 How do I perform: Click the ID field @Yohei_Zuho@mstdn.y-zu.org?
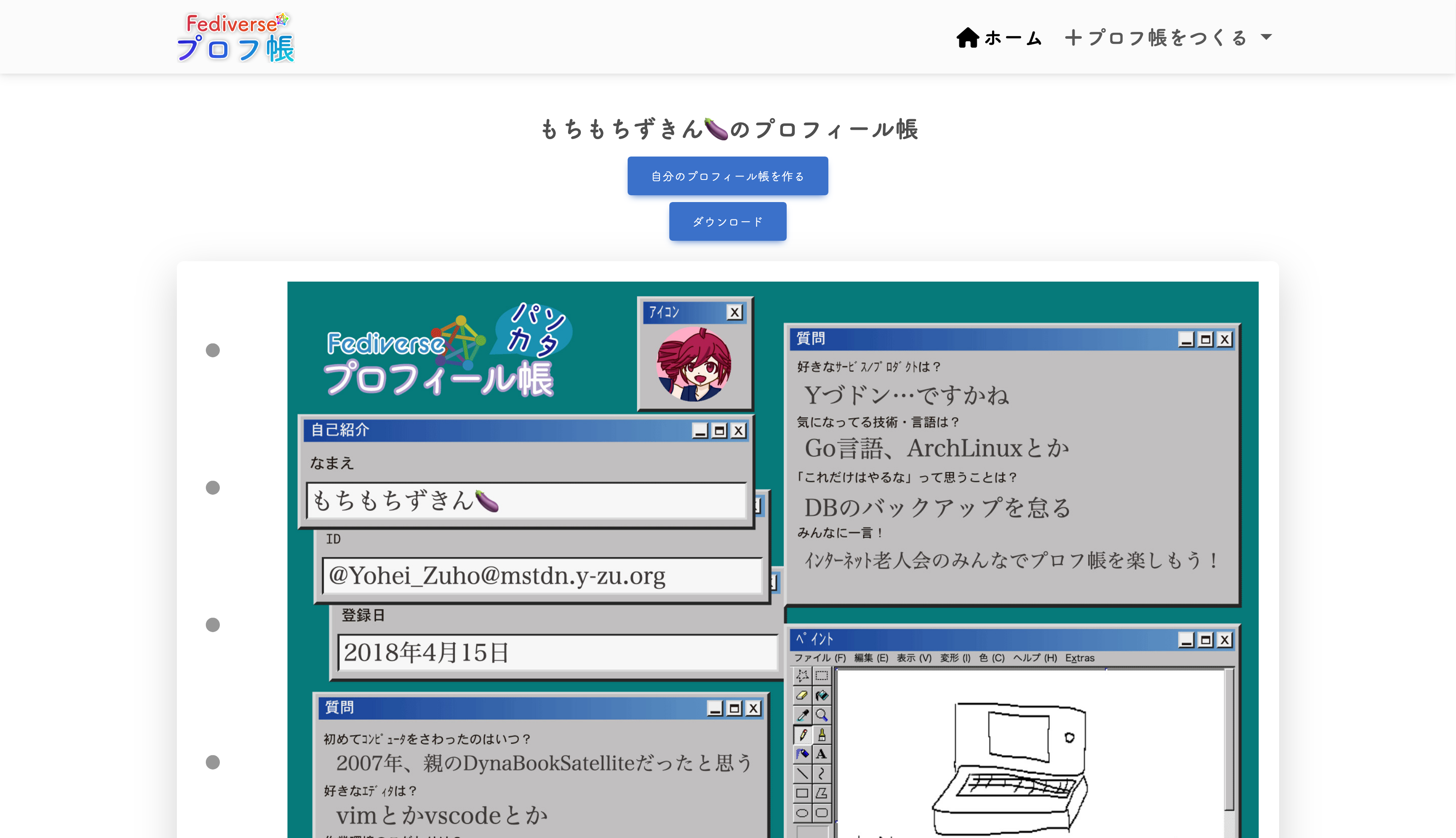tap(542, 575)
